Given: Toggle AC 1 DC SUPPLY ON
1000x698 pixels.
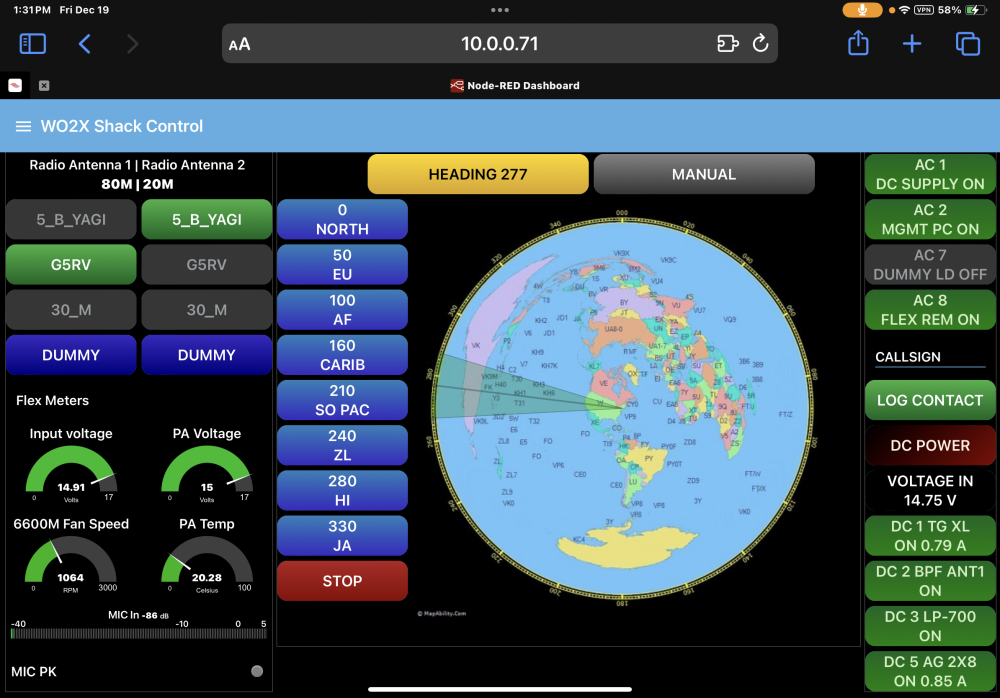Looking at the screenshot, I should click(x=930, y=174).
